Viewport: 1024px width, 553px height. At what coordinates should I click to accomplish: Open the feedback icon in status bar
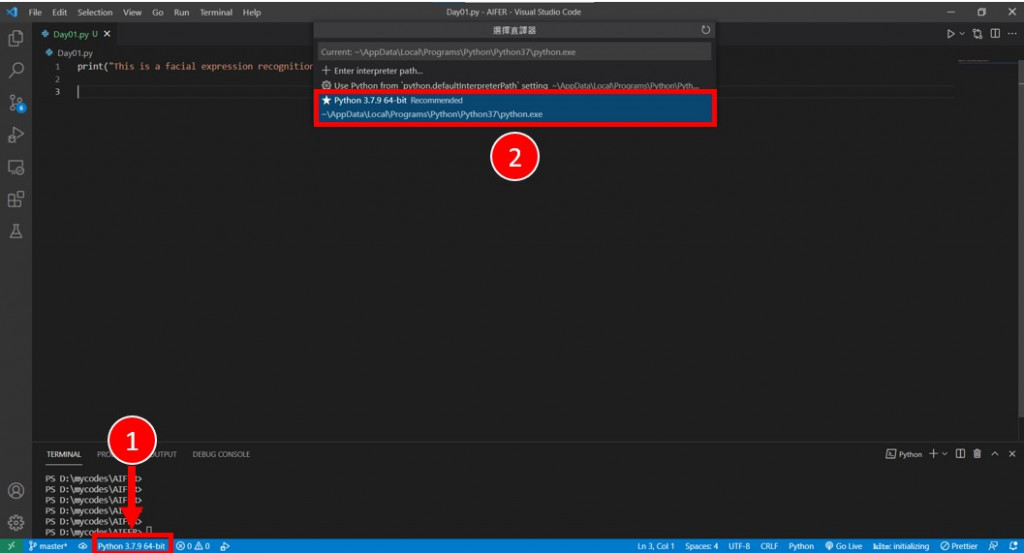(x=993, y=546)
